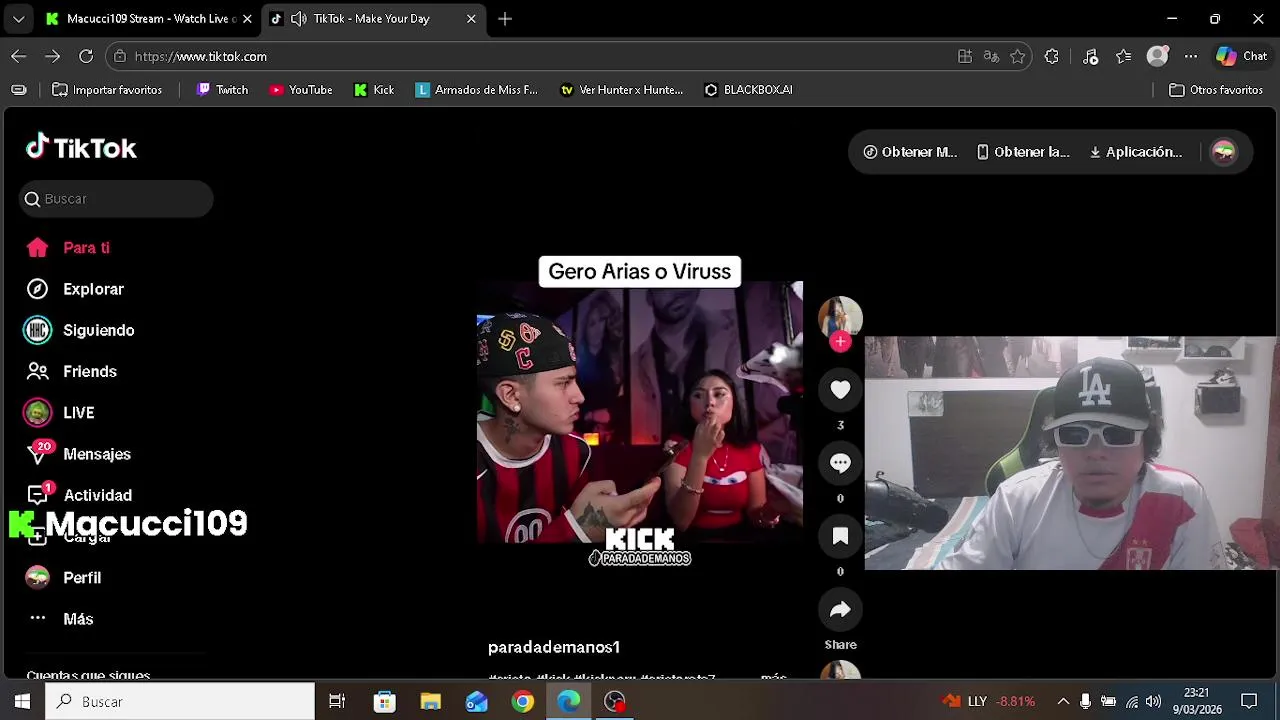The image size is (1280, 720).
Task: Open Google Chrome from taskbar
Action: click(523, 702)
